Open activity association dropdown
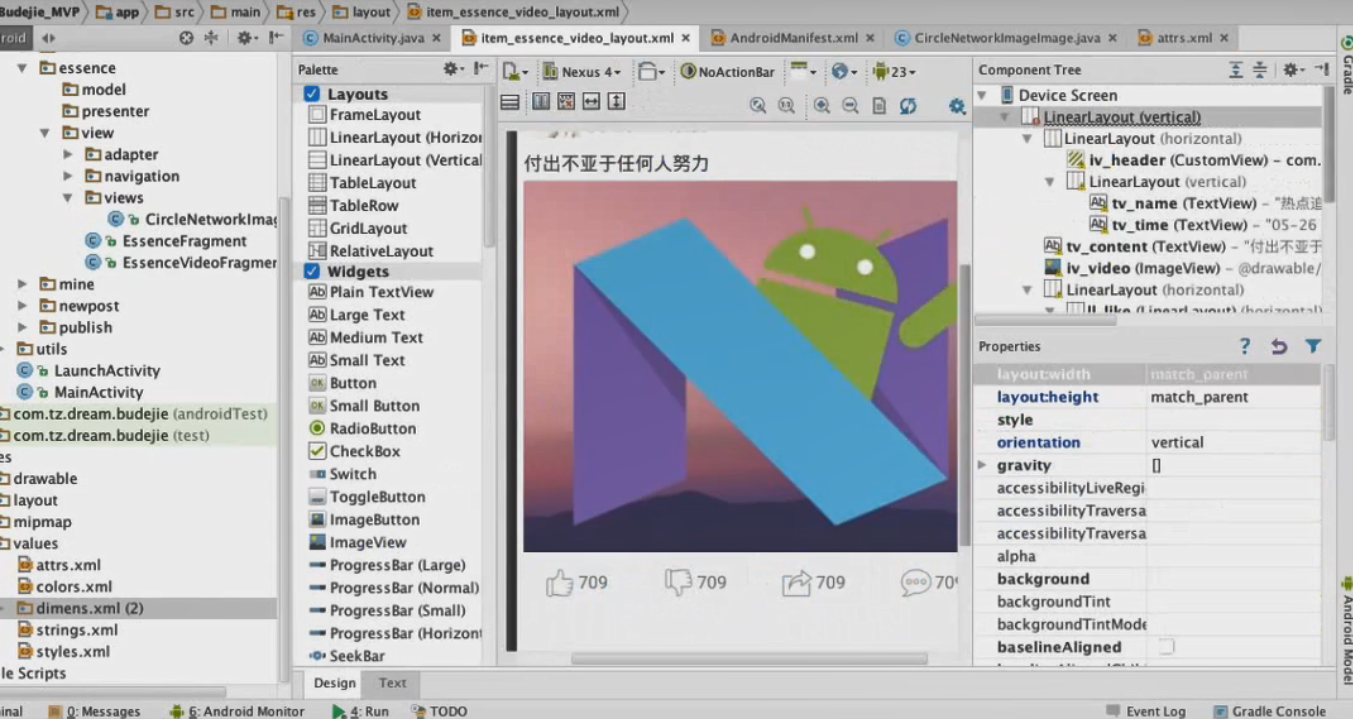Screen dimensions: 1353x719 (802, 71)
